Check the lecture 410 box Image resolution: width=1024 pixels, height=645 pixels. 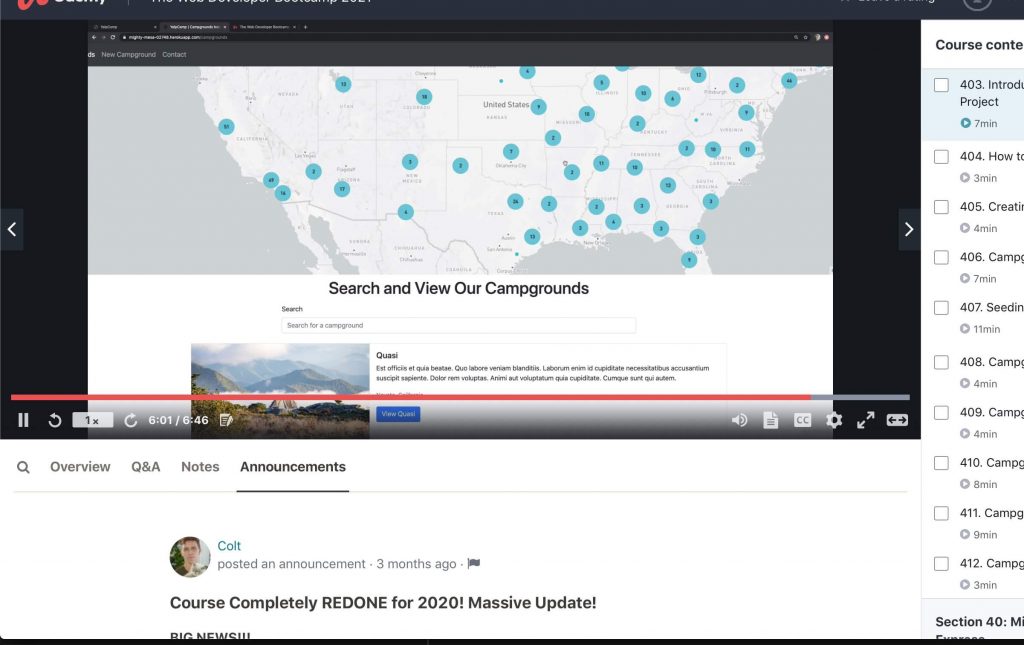tap(941, 463)
